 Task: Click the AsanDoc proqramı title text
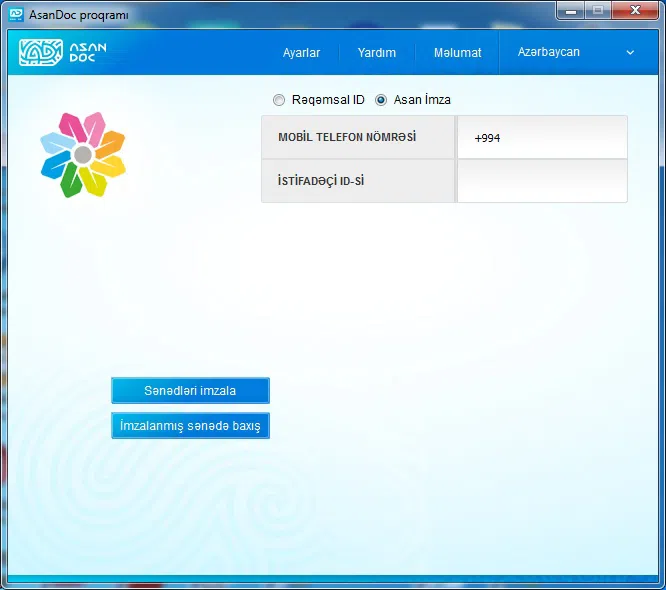(x=79, y=15)
